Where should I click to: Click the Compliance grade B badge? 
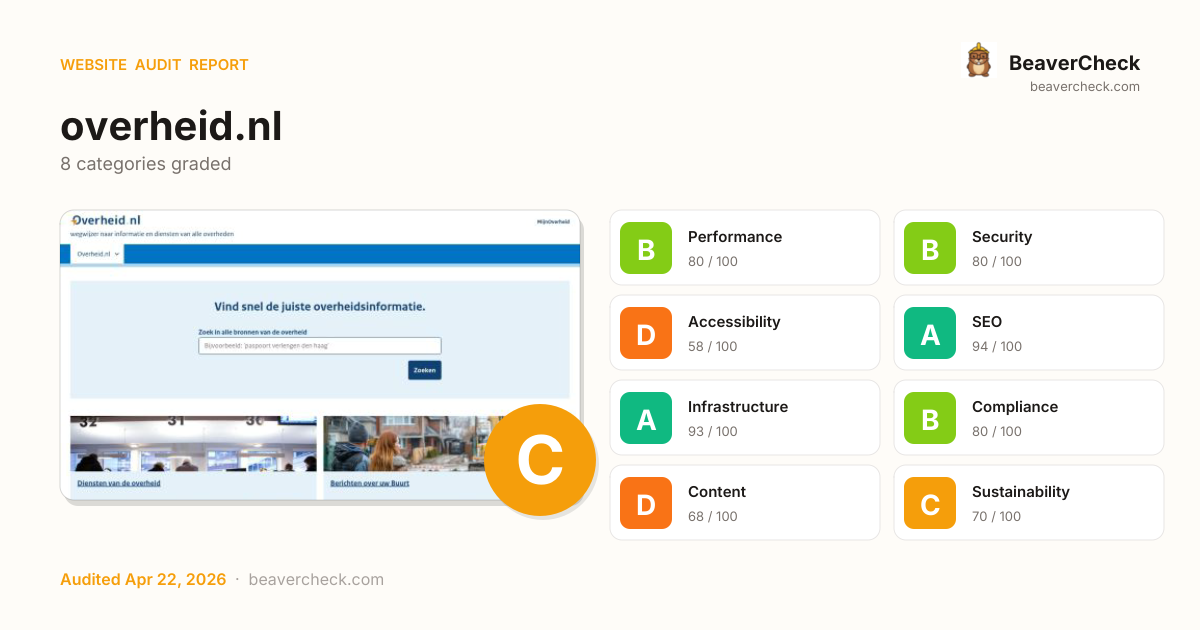930,418
